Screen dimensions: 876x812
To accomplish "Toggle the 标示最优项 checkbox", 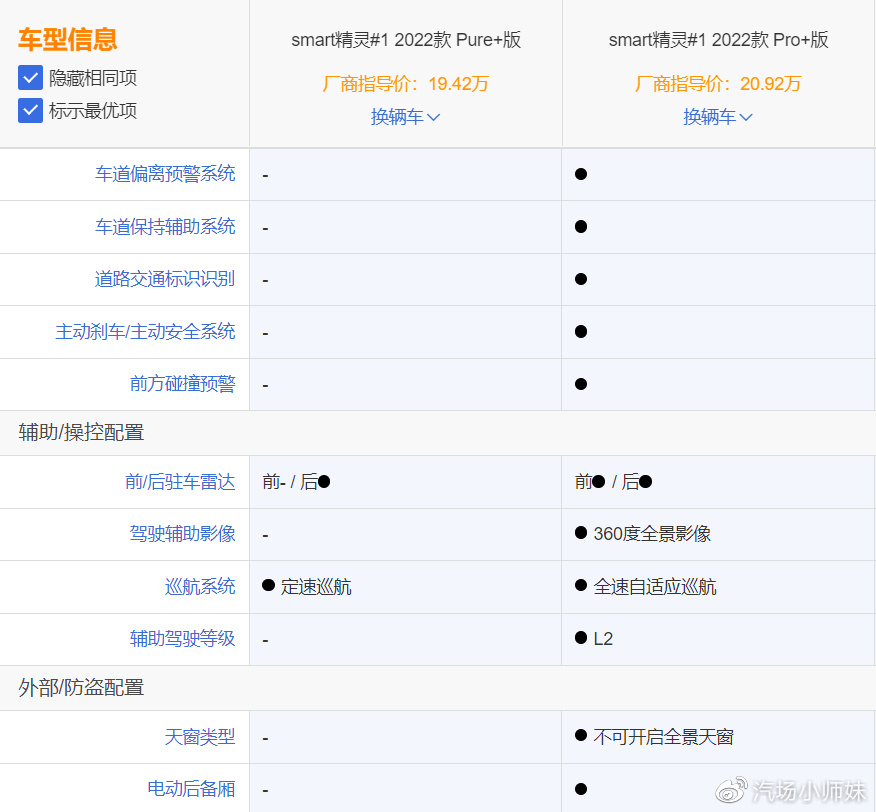I will tap(30, 111).
